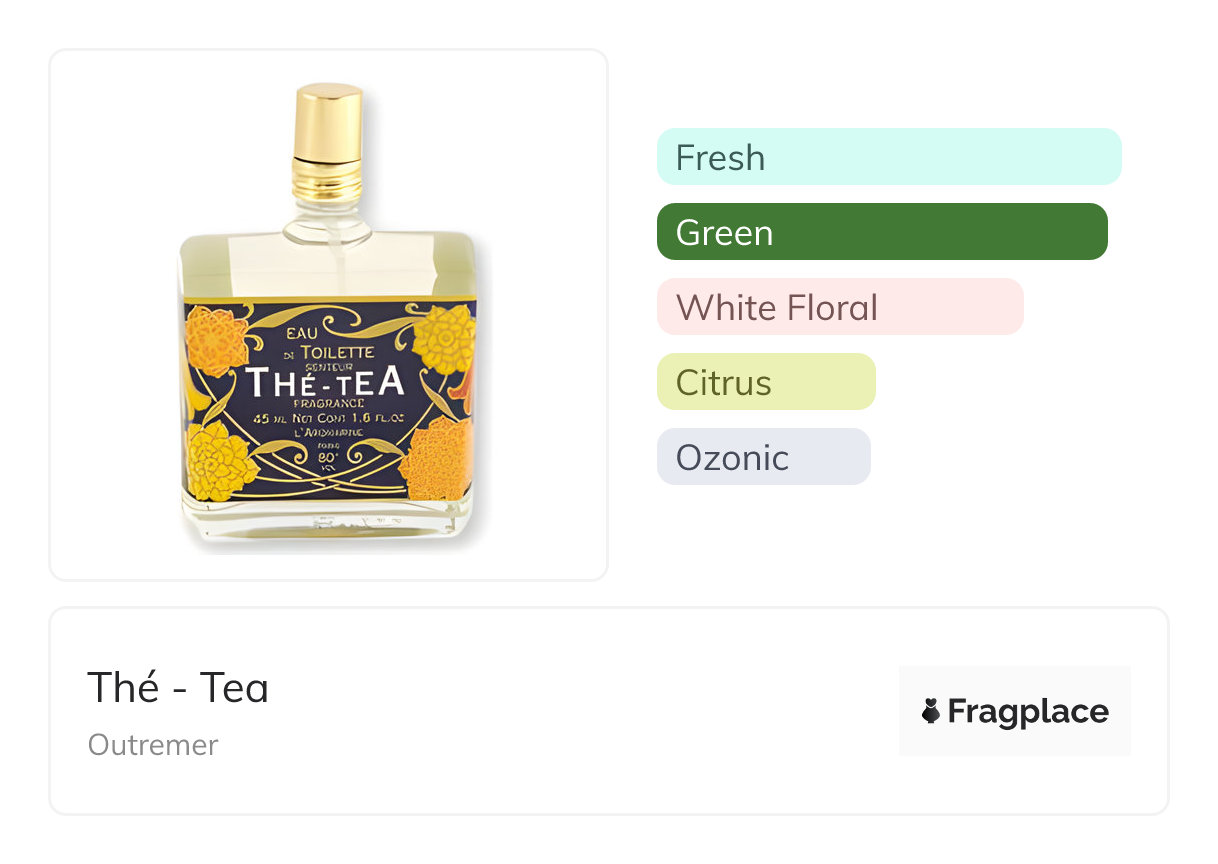Click the Thé - Tea perfume title

pos(178,688)
